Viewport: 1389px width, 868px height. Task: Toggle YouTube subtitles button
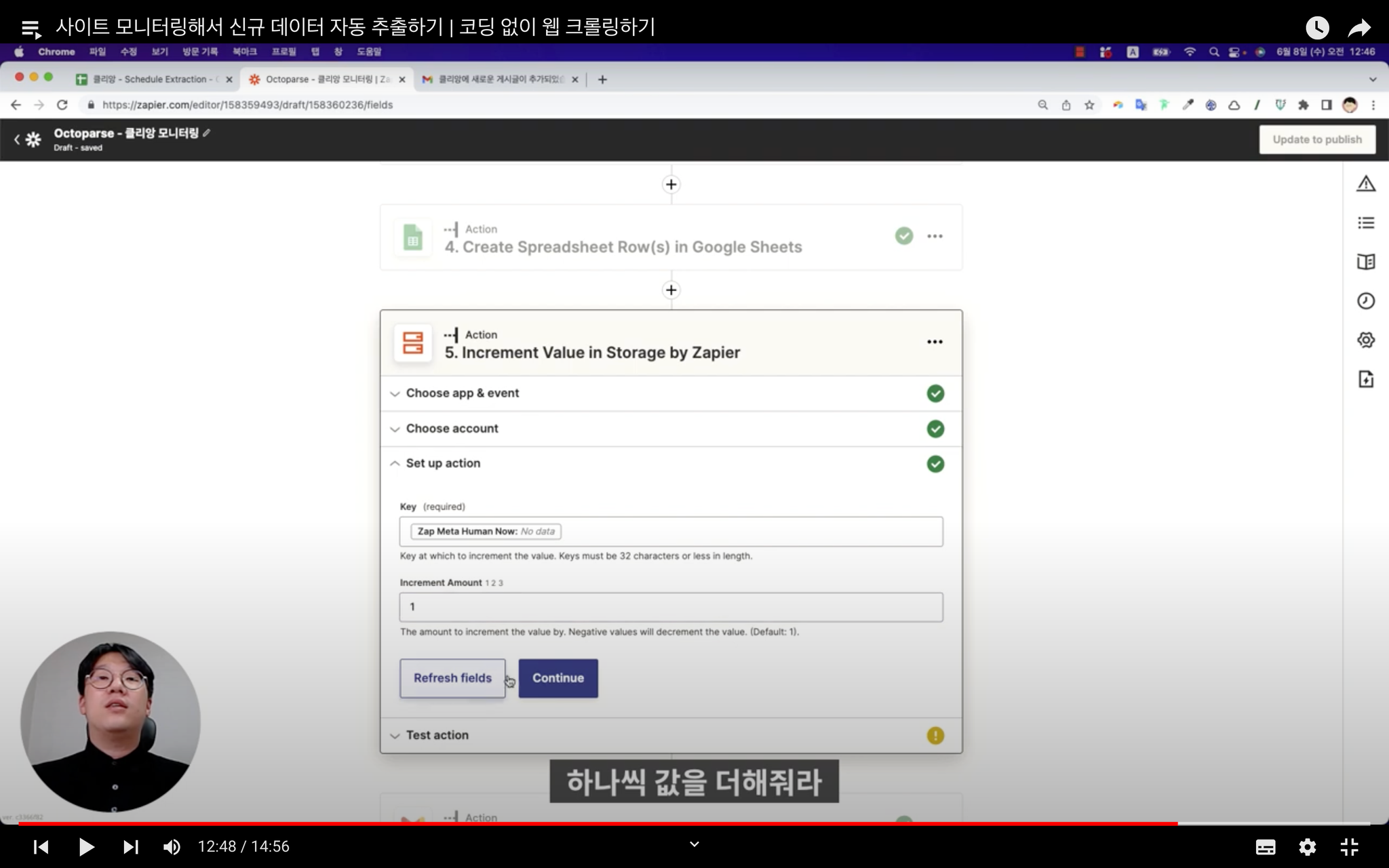1266,847
